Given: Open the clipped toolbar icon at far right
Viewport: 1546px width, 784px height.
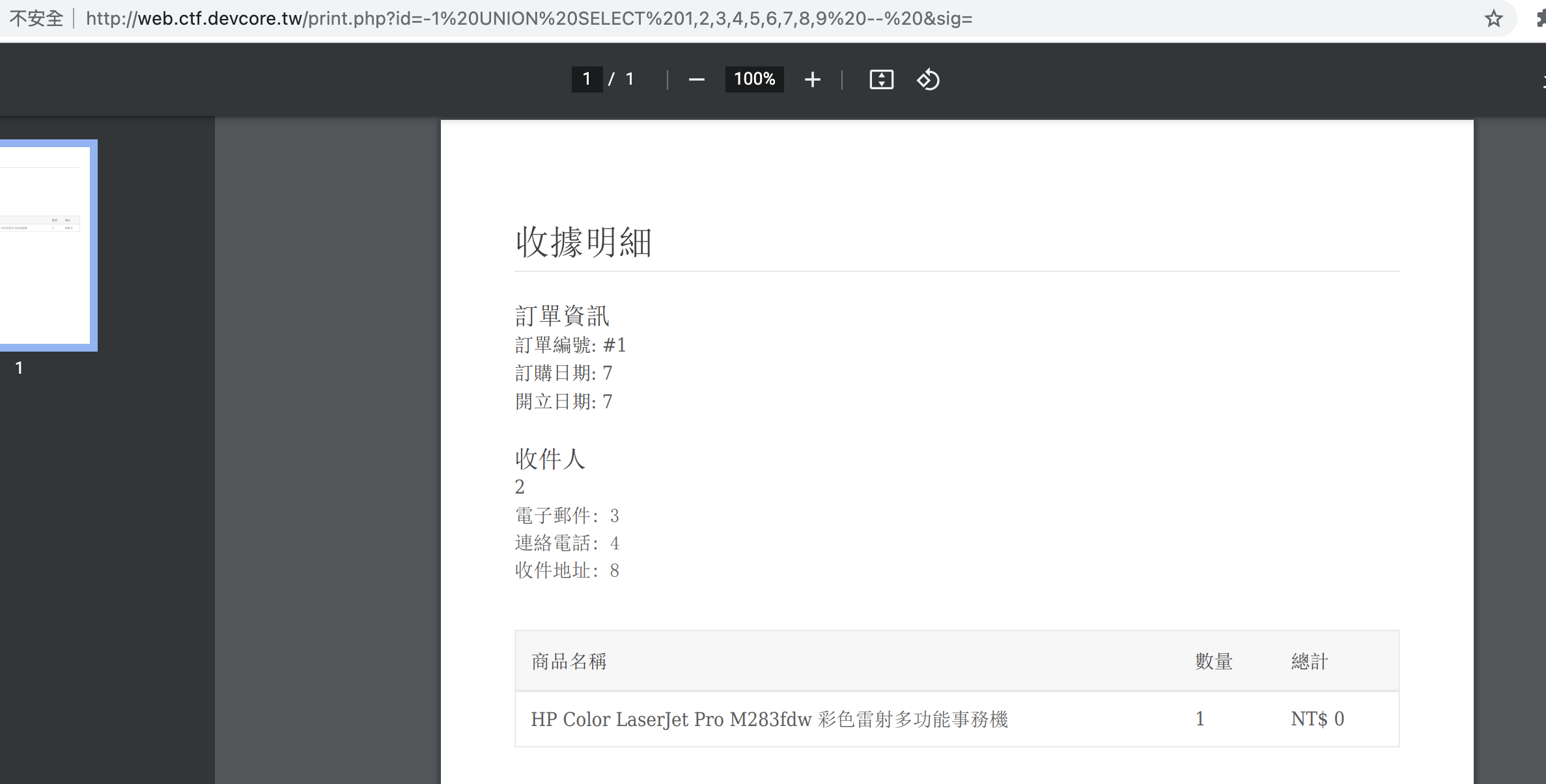Looking at the screenshot, I should (x=1542, y=79).
